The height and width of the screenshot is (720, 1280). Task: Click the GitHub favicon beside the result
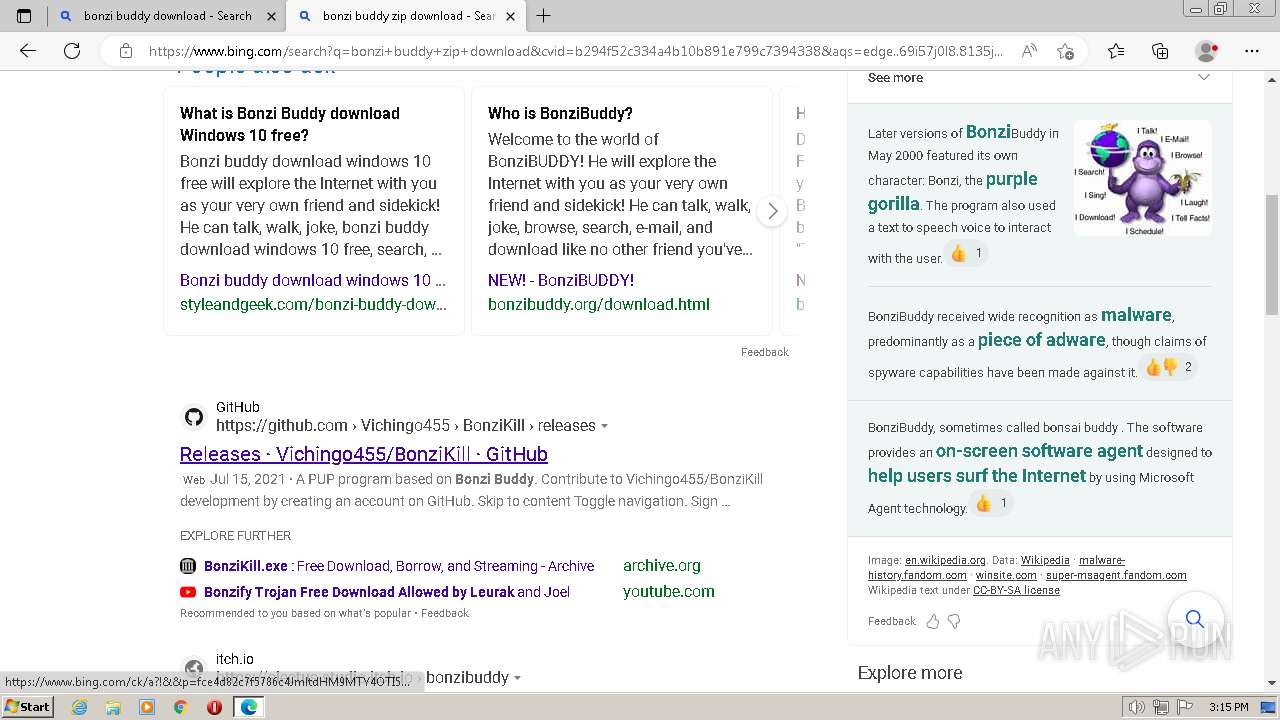tap(194, 417)
